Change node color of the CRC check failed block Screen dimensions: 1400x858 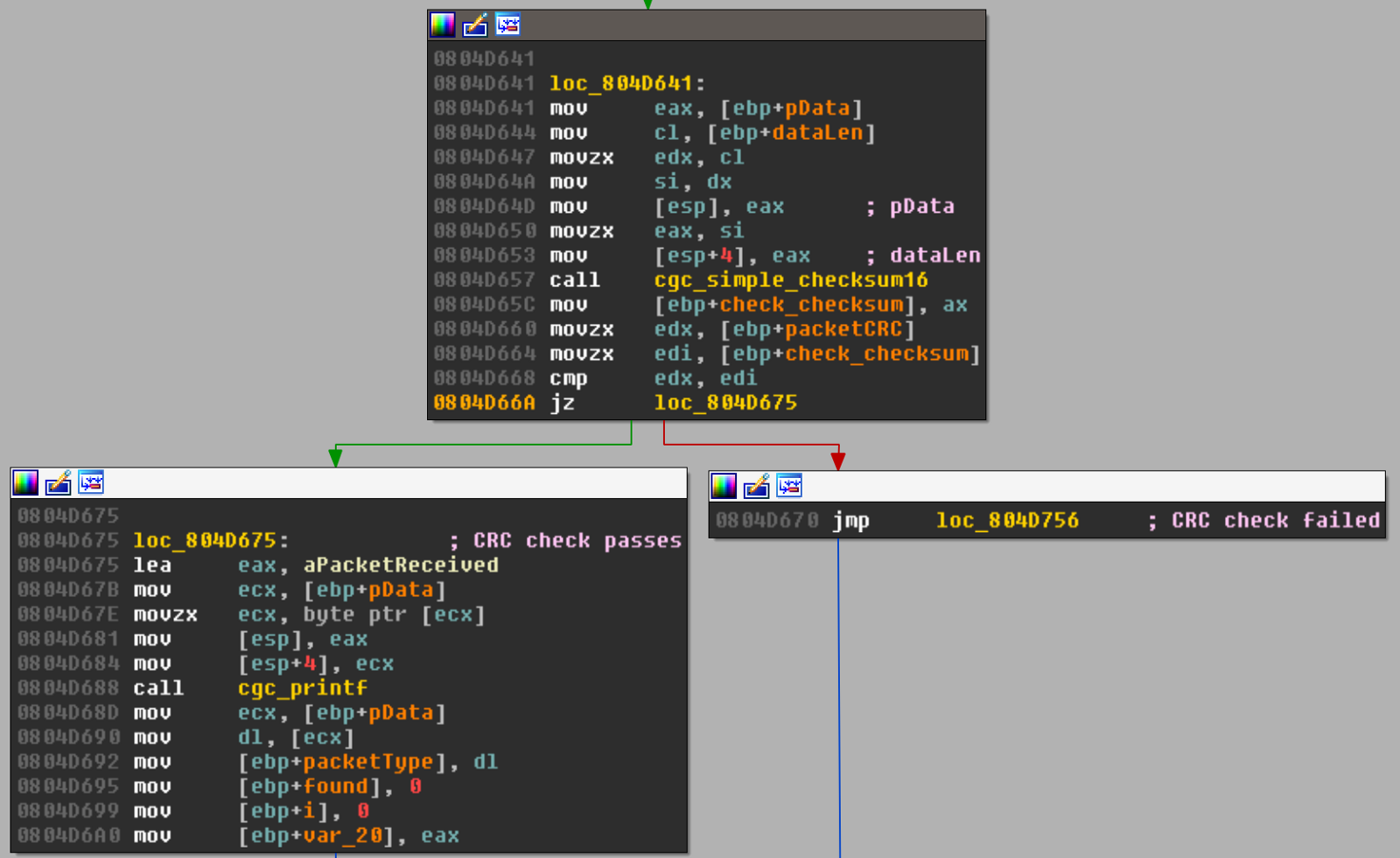(724, 486)
